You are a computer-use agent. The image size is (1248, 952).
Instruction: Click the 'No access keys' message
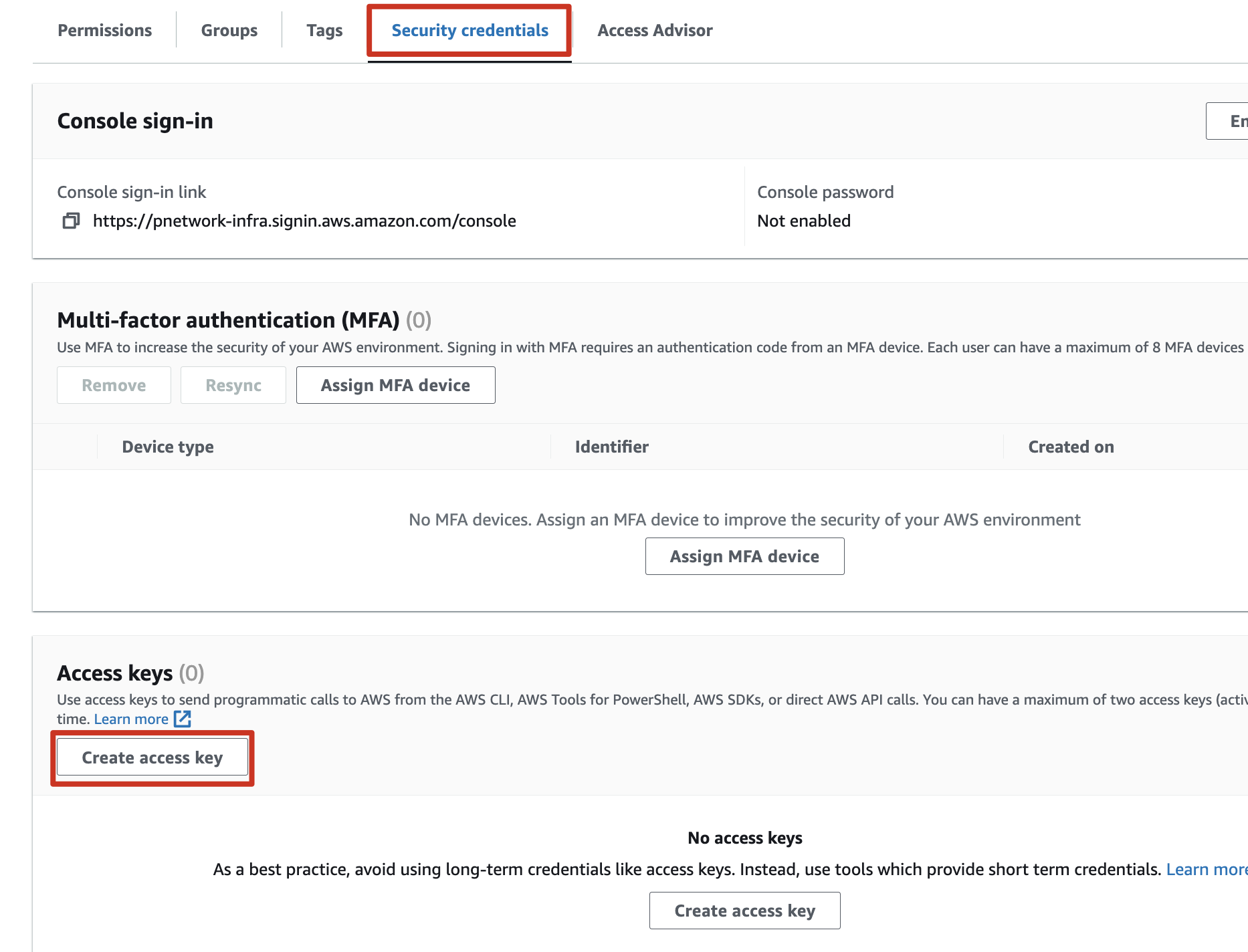pos(745,838)
